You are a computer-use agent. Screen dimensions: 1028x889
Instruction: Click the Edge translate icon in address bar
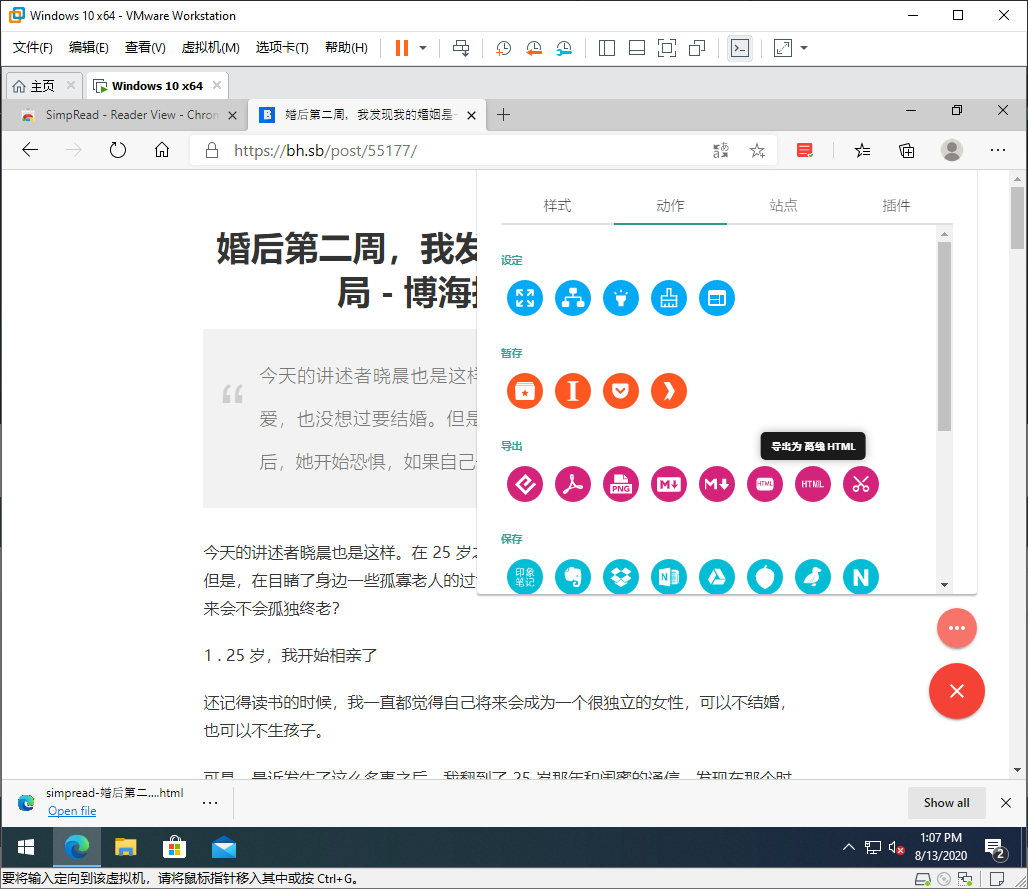coord(721,151)
